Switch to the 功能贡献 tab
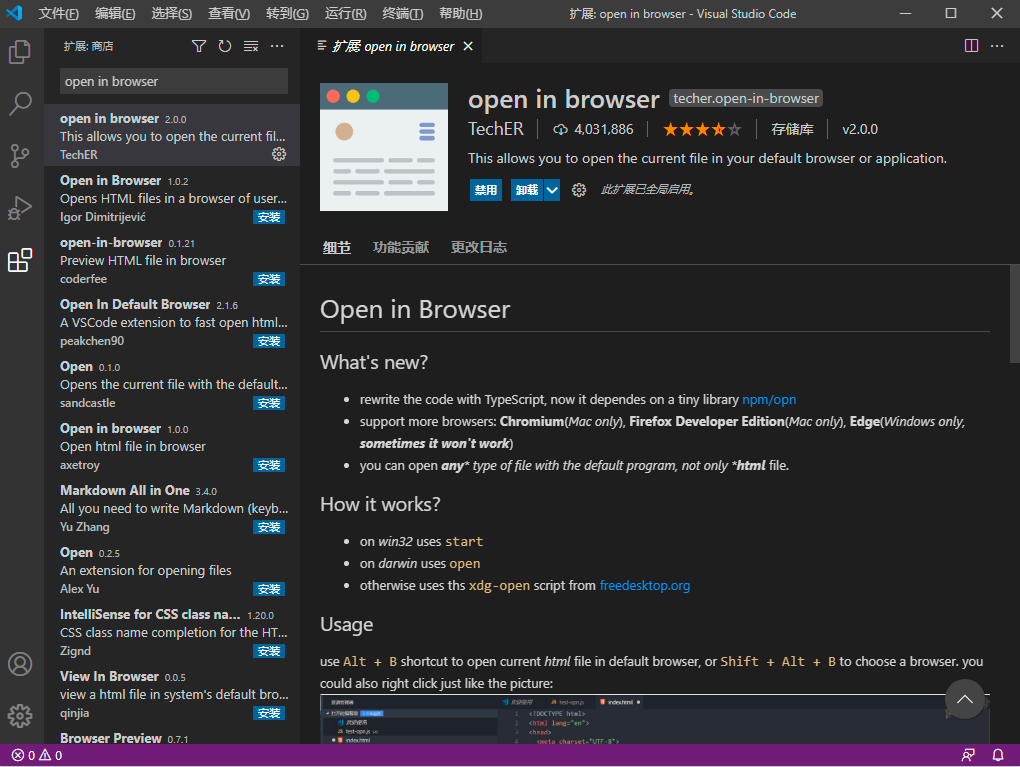 tap(401, 247)
